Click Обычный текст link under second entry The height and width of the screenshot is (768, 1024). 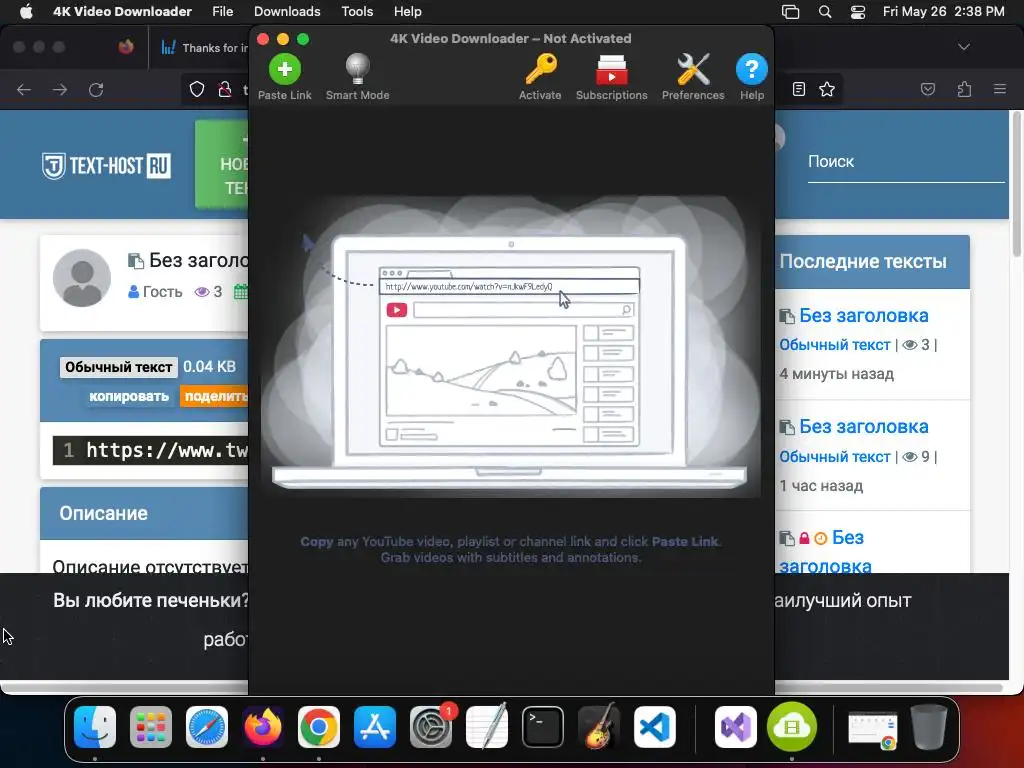pyautogui.click(x=835, y=456)
